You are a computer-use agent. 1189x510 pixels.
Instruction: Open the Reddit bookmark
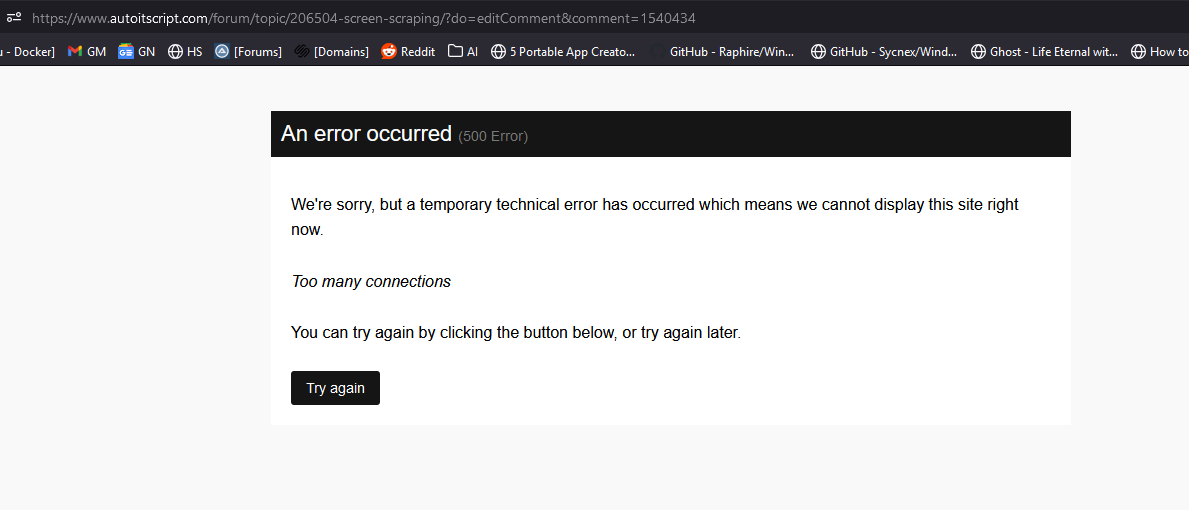pyautogui.click(x=408, y=52)
